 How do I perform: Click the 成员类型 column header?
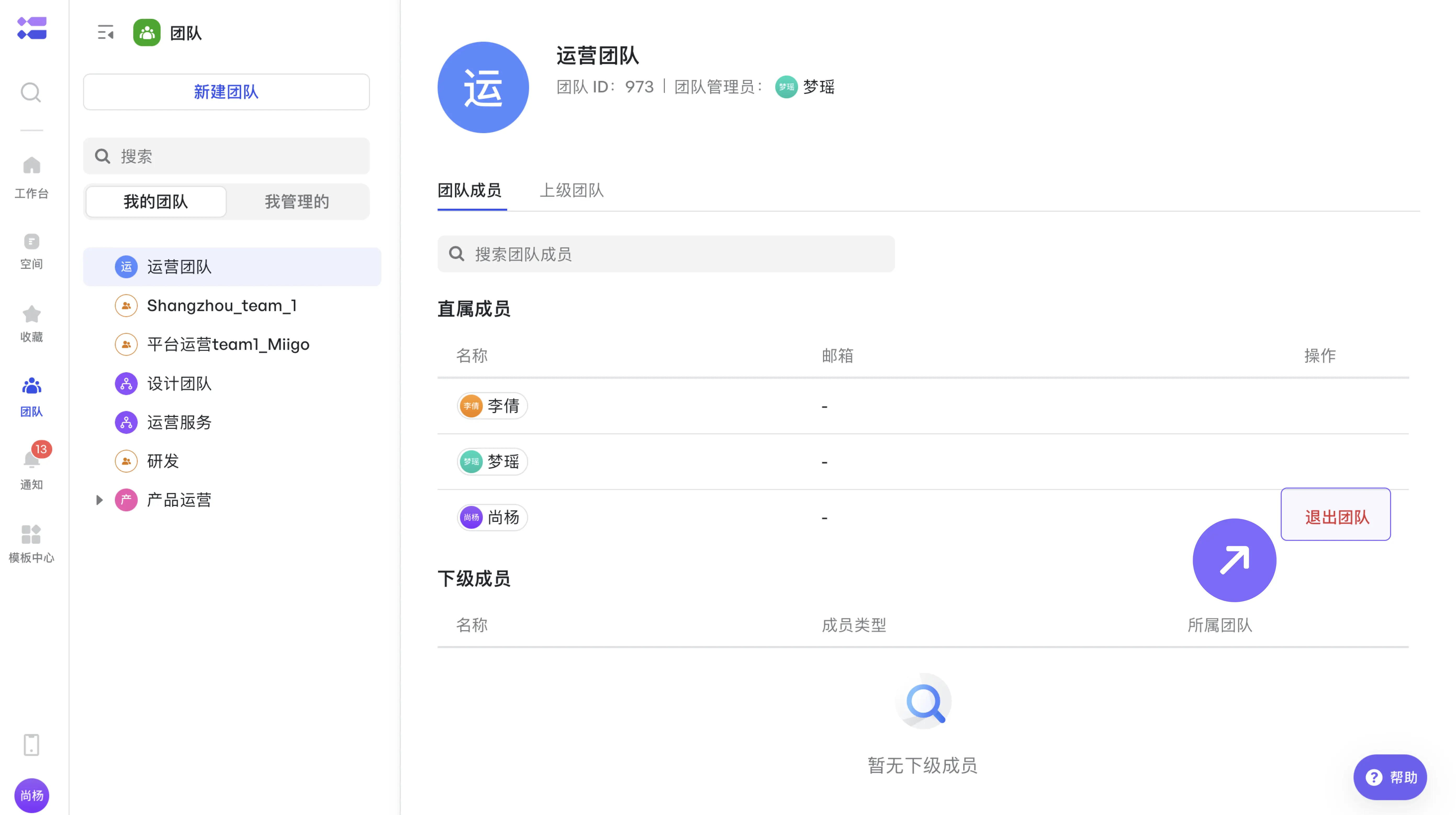[854, 625]
